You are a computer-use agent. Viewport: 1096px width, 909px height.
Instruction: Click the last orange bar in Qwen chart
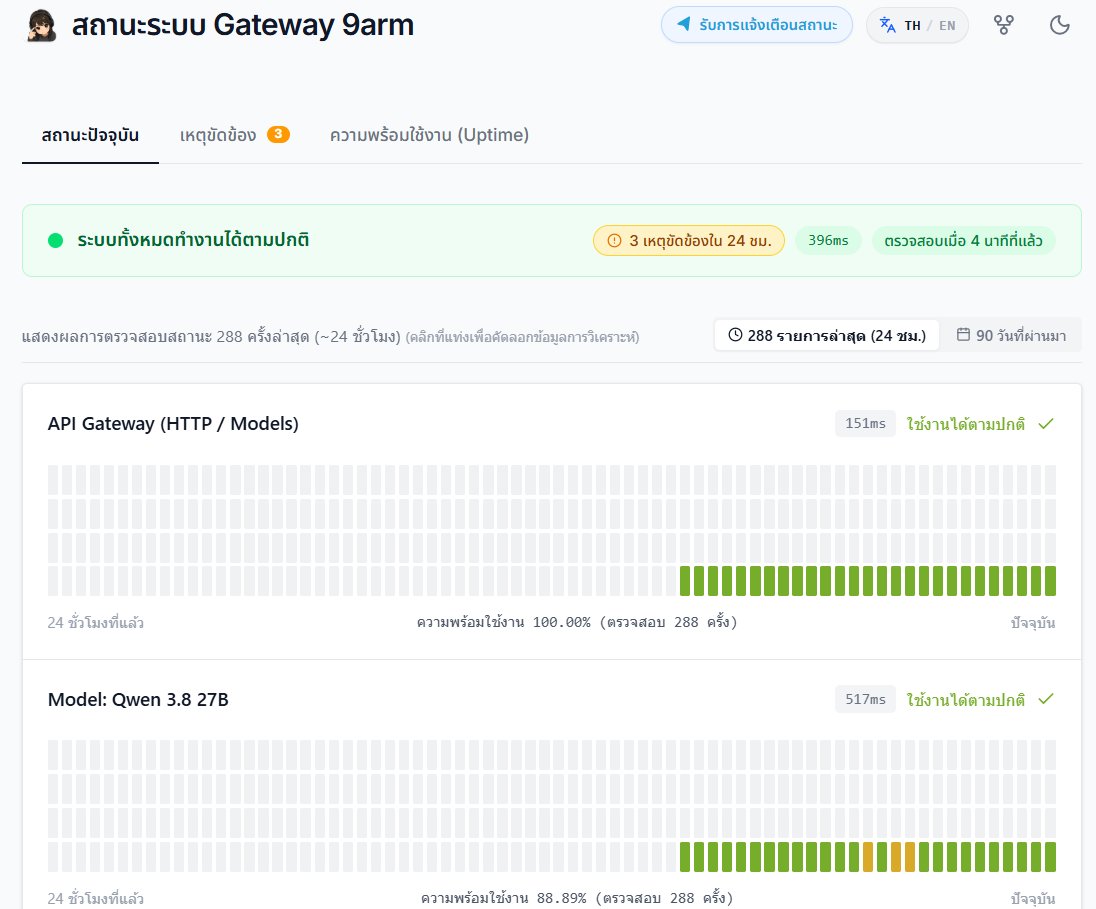click(x=910, y=857)
